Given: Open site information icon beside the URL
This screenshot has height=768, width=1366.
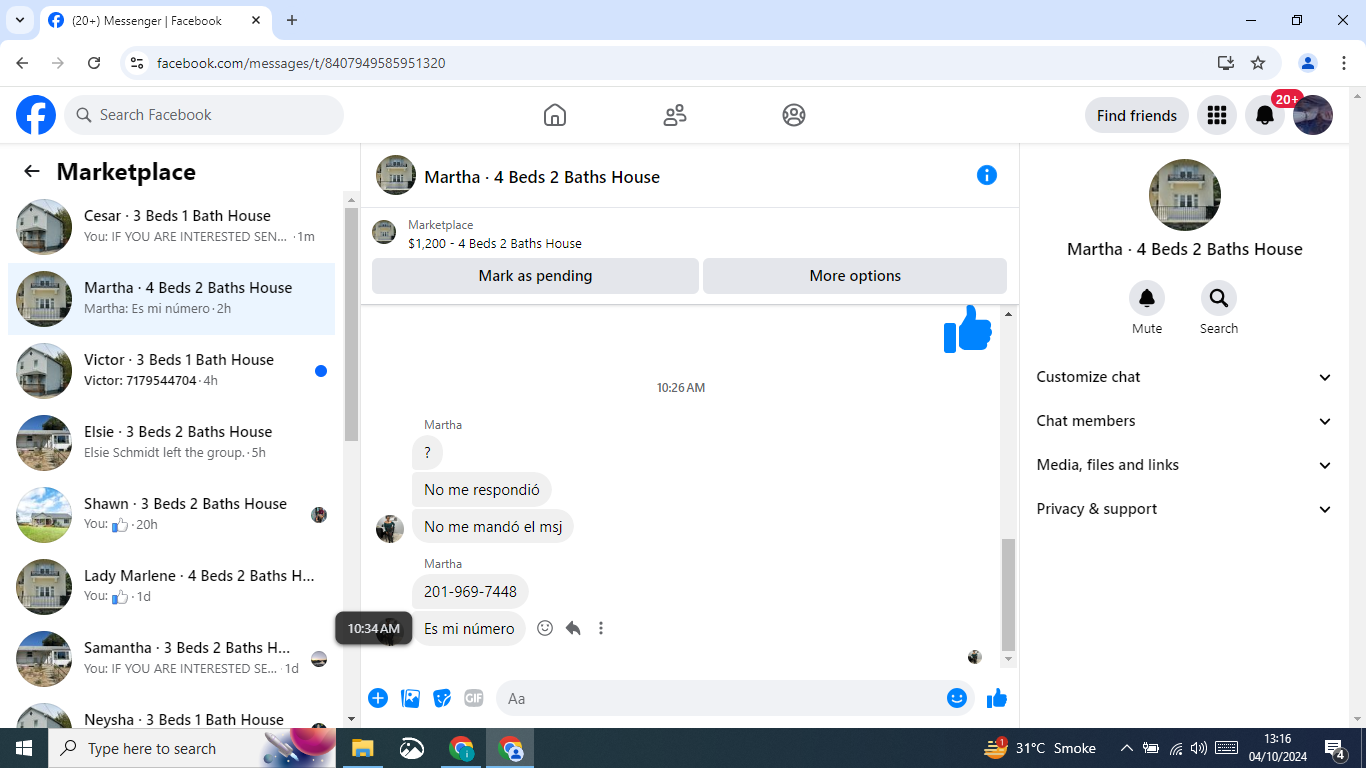Looking at the screenshot, I should 138,63.
